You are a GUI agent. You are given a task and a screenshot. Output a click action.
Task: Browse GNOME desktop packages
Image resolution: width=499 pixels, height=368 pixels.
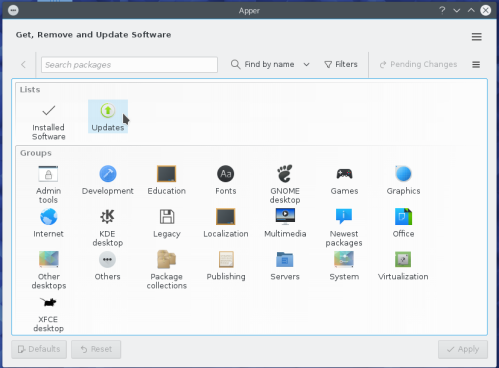pos(285,184)
